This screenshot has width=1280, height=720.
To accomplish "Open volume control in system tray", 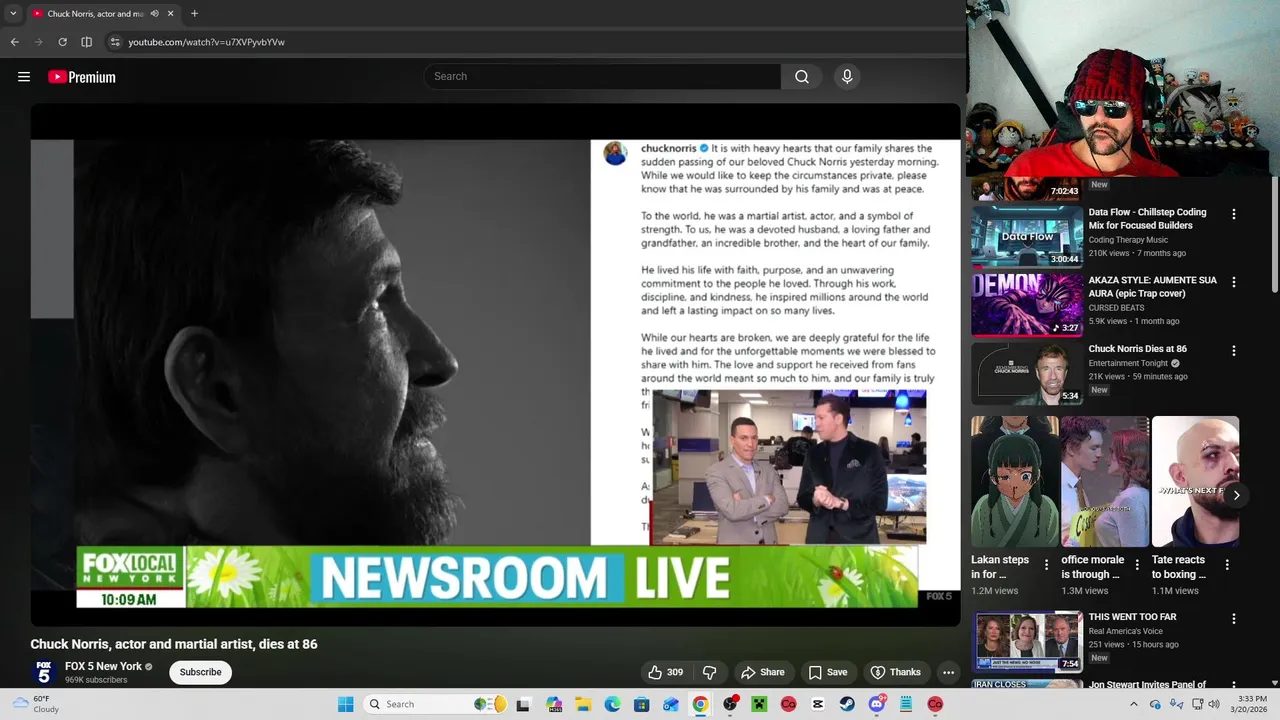I will pyautogui.click(x=1214, y=704).
